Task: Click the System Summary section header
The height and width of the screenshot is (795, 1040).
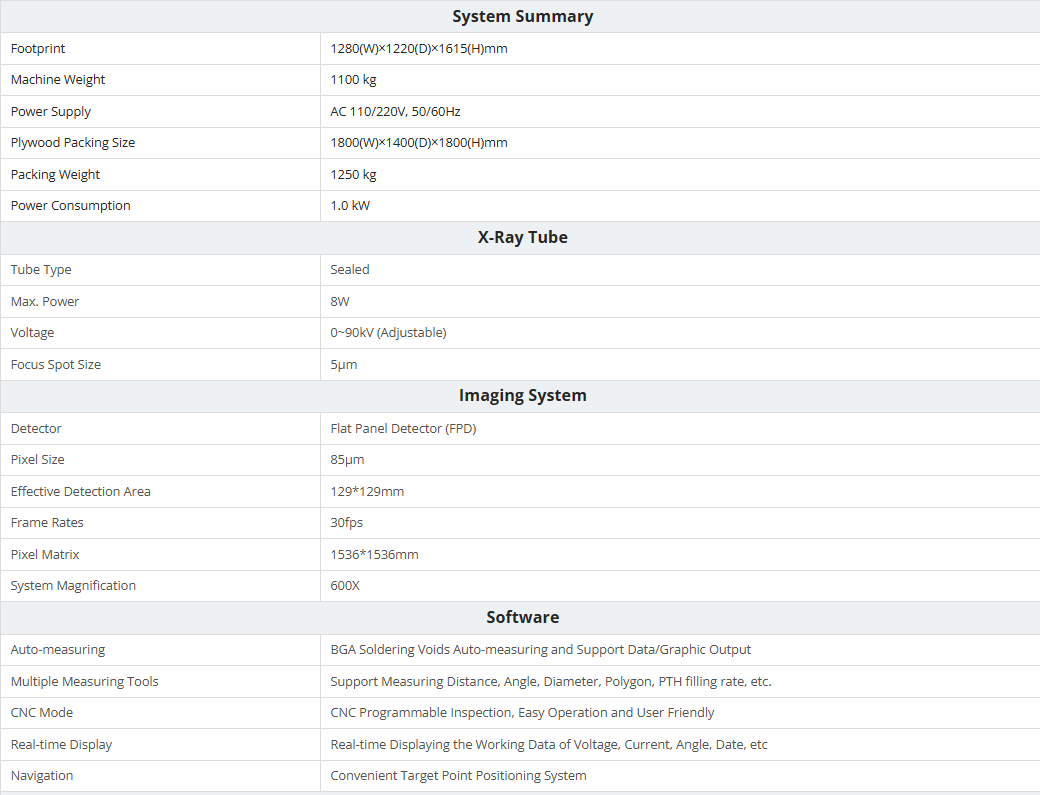Action: click(x=522, y=16)
